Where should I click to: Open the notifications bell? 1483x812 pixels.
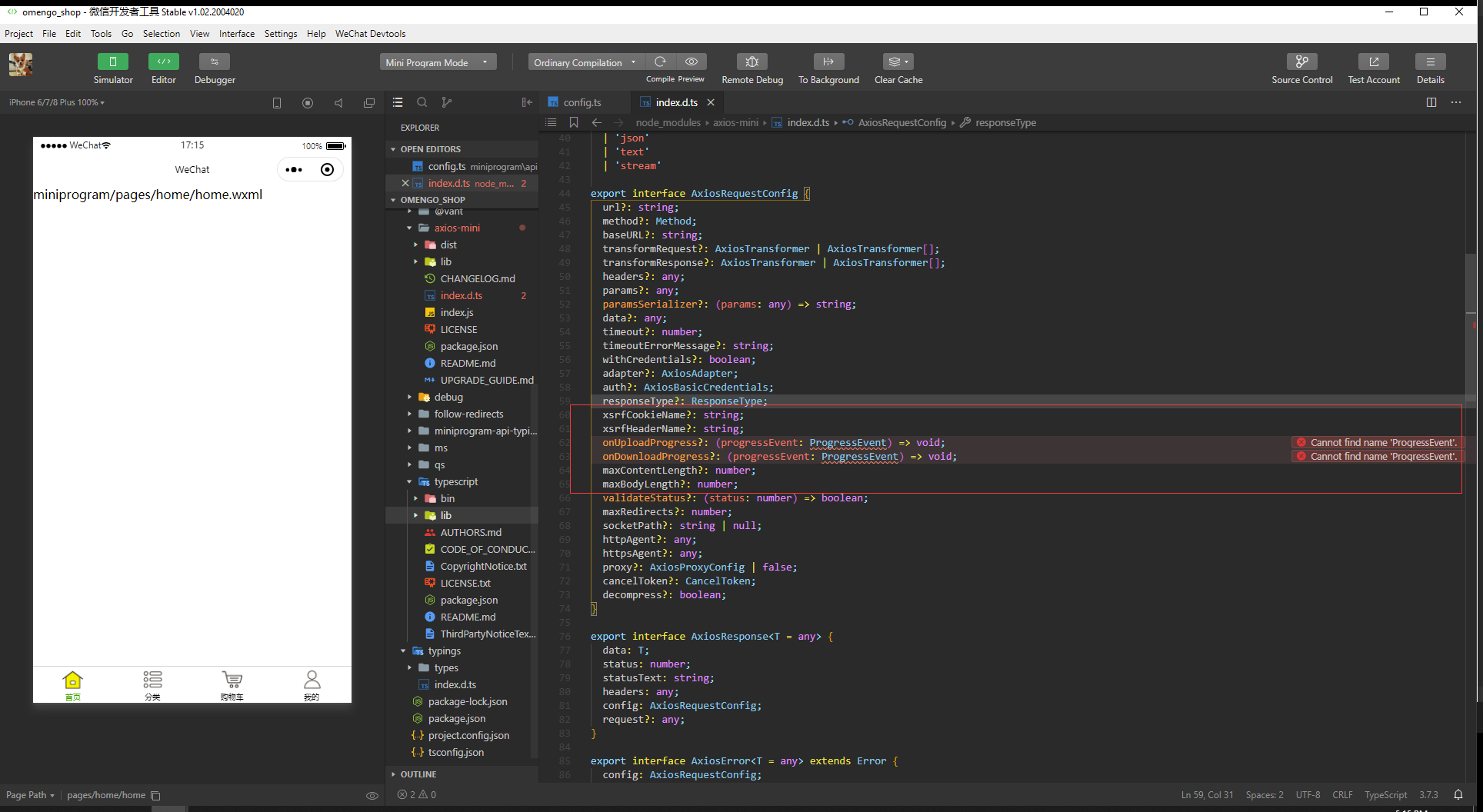coord(1458,795)
